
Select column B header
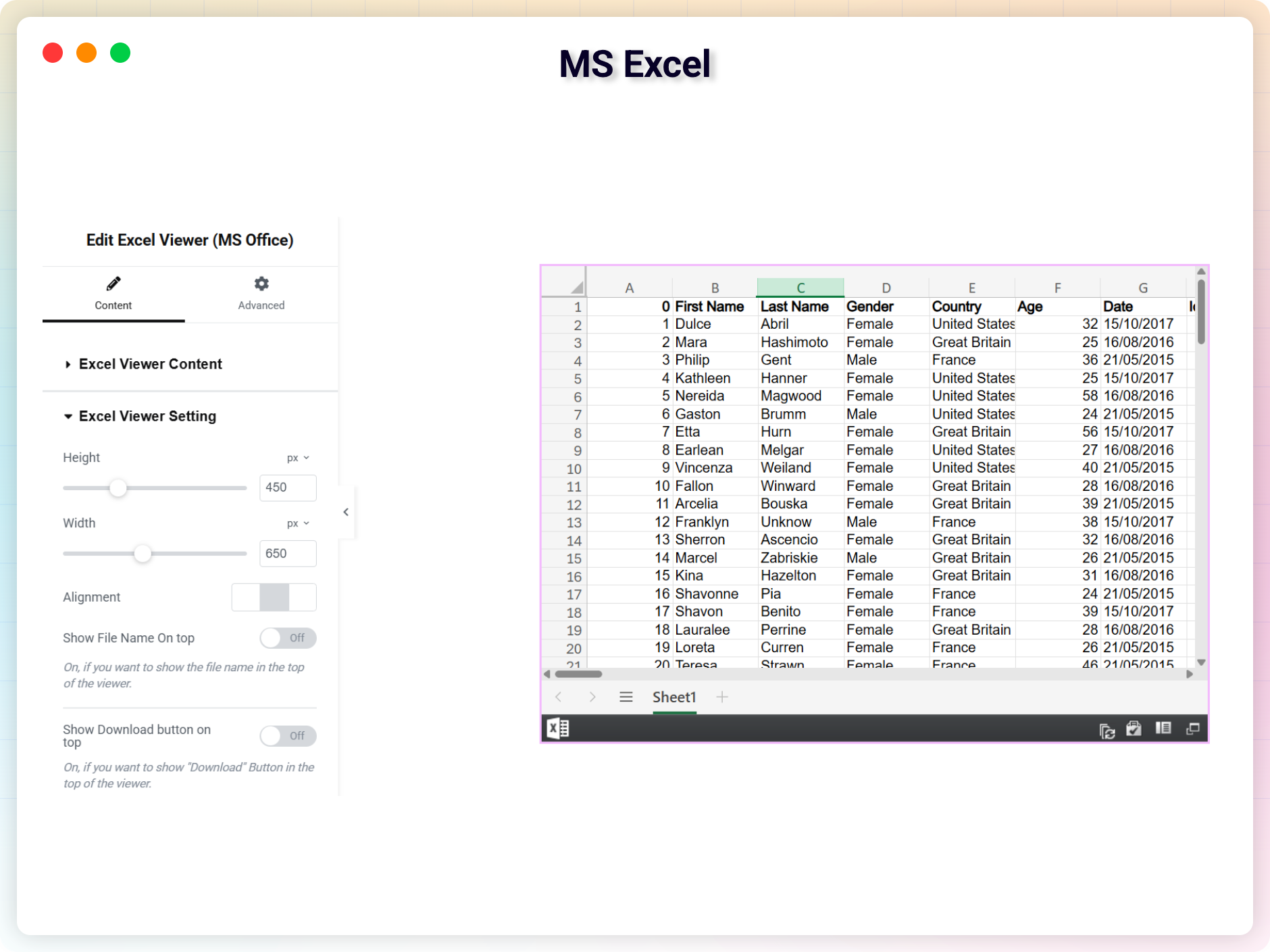[x=715, y=288]
